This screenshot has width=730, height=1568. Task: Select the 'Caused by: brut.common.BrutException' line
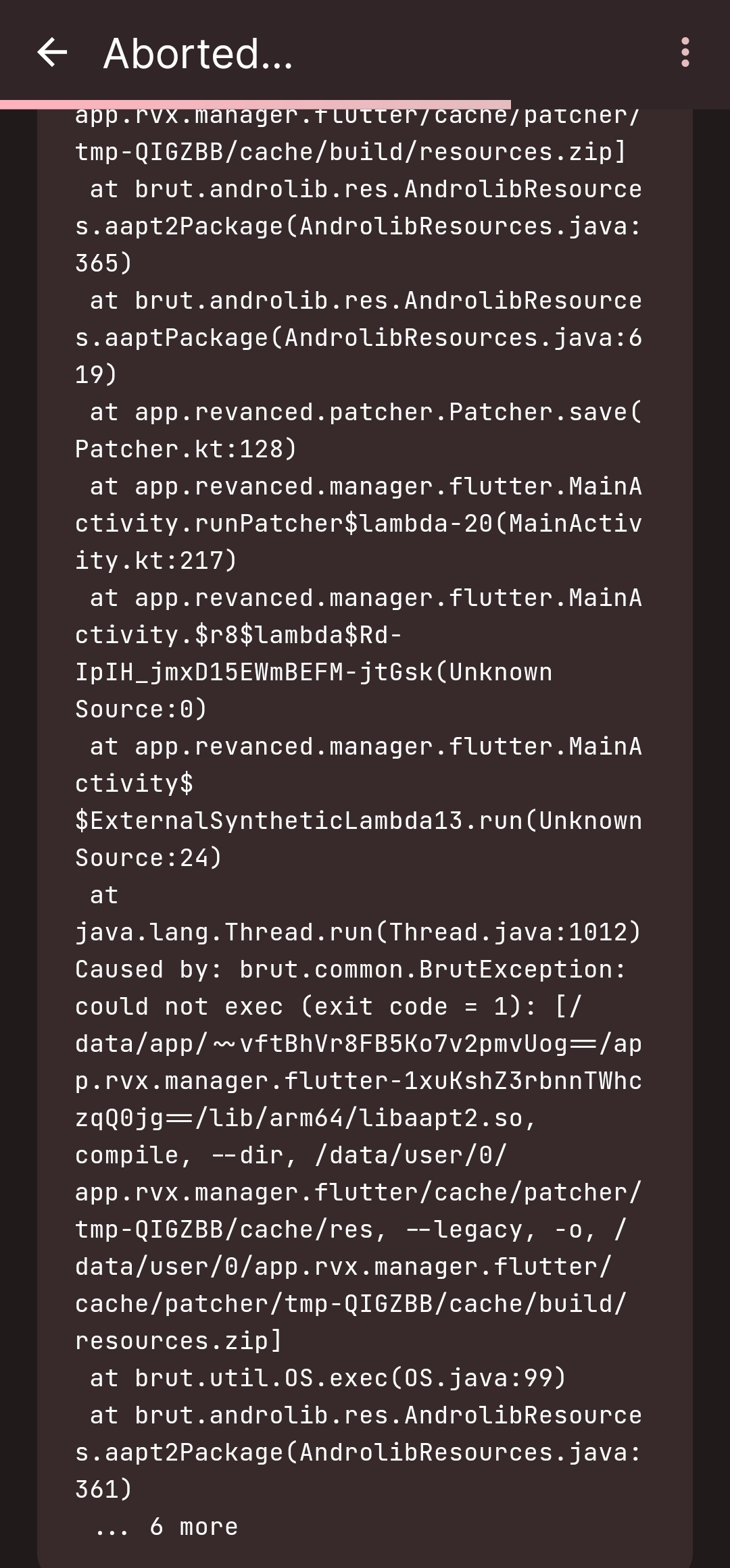click(x=358, y=968)
